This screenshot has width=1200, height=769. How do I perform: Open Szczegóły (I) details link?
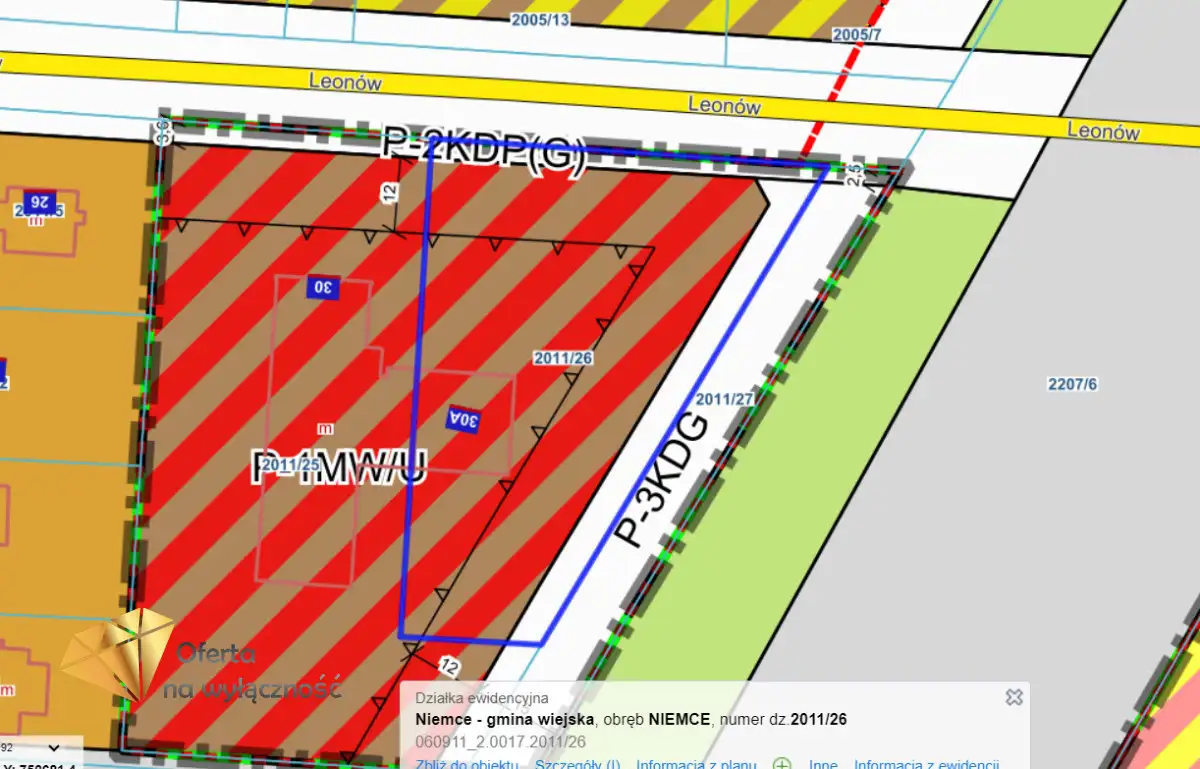click(577, 765)
